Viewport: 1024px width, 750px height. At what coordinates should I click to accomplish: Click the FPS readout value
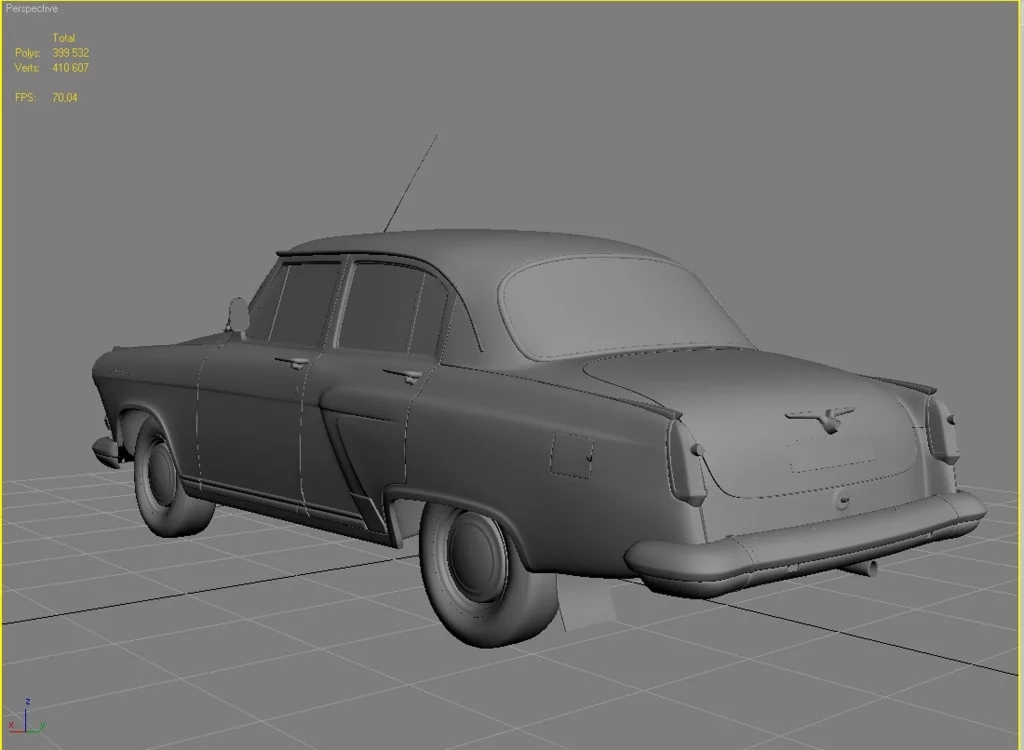65,98
